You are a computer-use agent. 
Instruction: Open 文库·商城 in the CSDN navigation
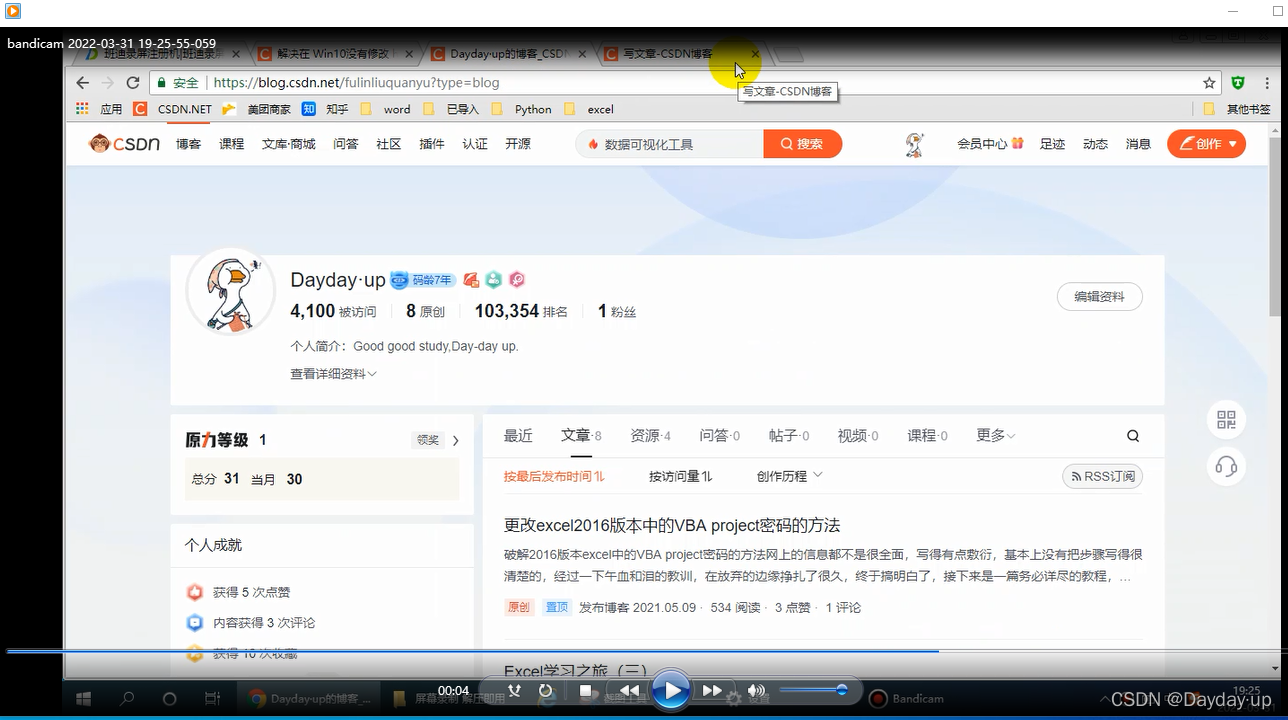coord(289,144)
